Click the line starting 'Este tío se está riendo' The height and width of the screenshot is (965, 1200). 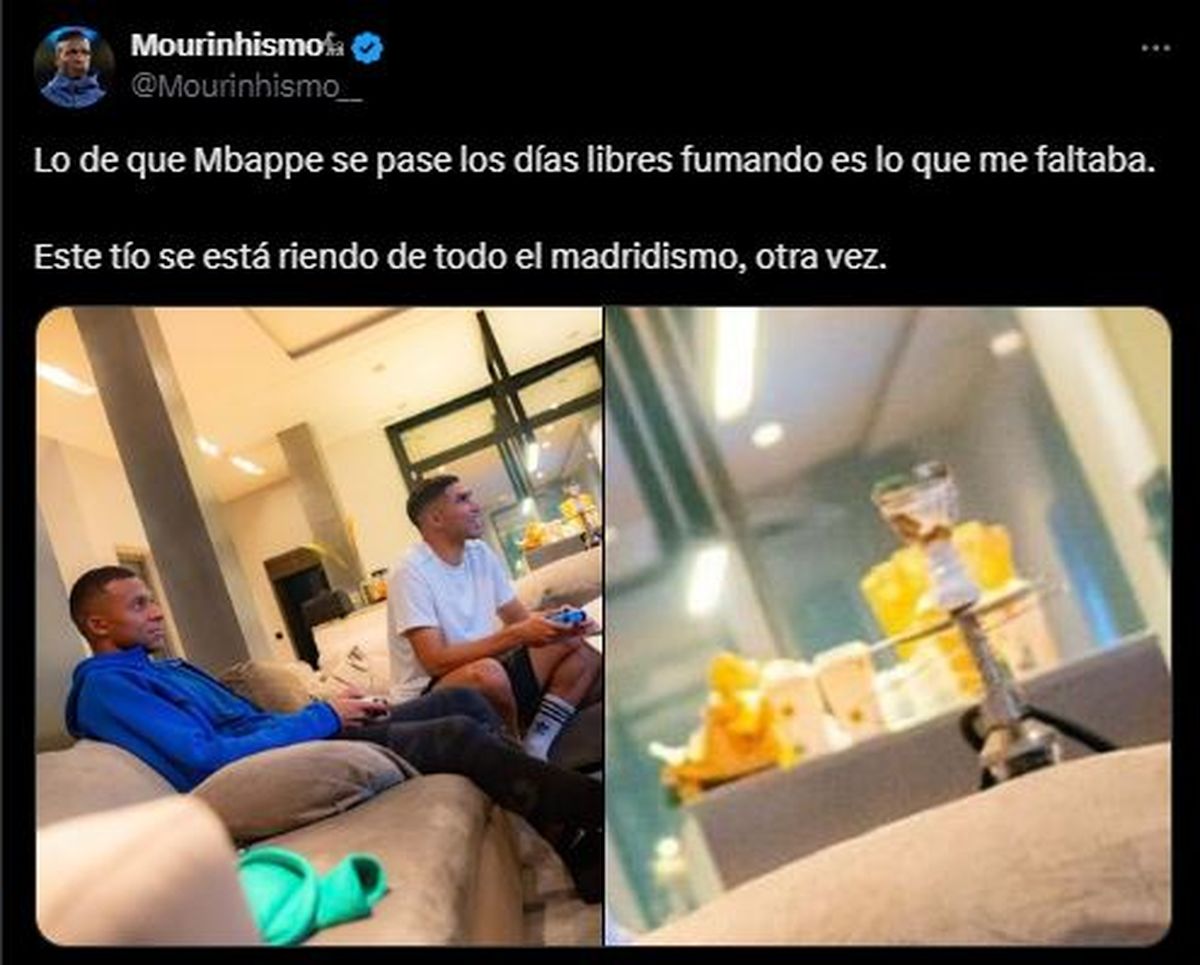461,256
